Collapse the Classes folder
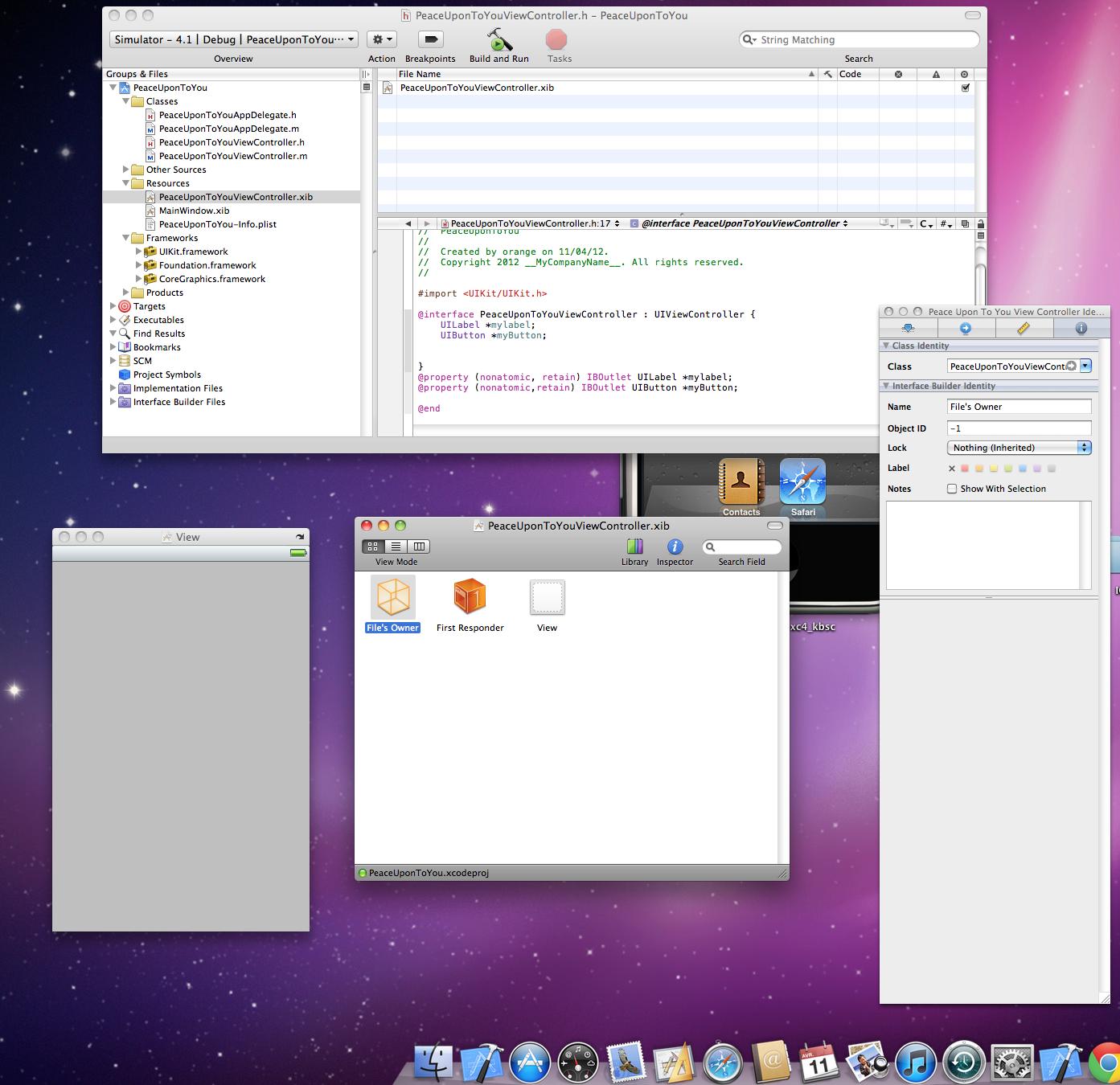The width and height of the screenshot is (1120, 1085). click(x=126, y=101)
